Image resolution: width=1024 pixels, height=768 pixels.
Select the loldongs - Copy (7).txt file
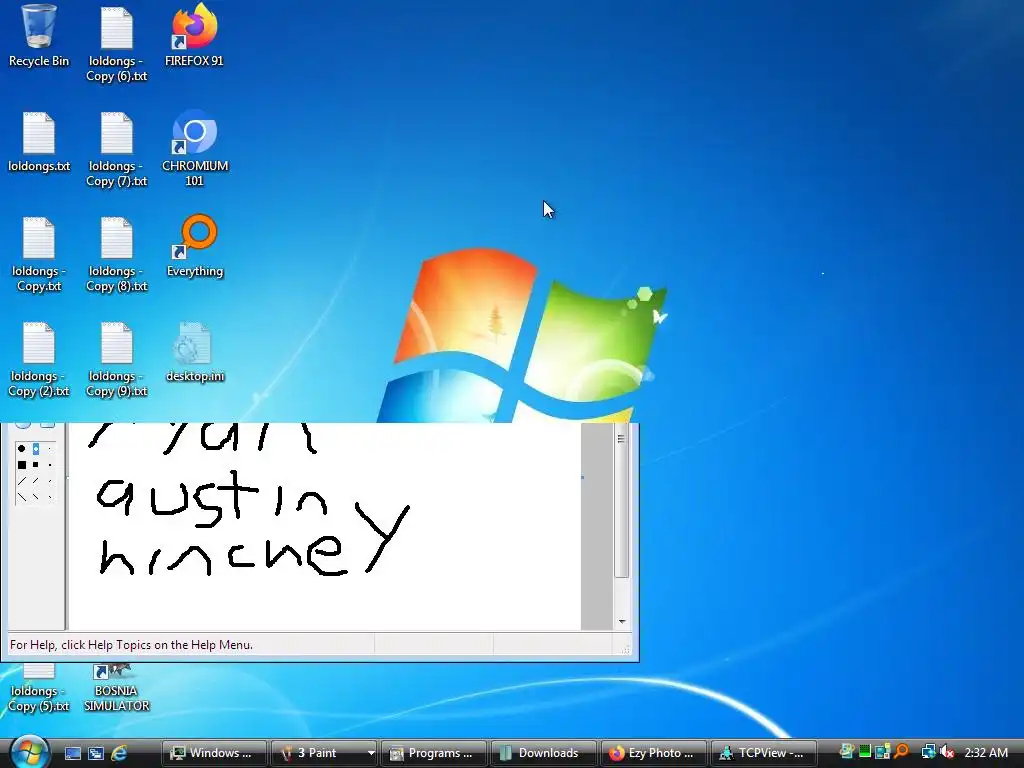click(116, 150)
